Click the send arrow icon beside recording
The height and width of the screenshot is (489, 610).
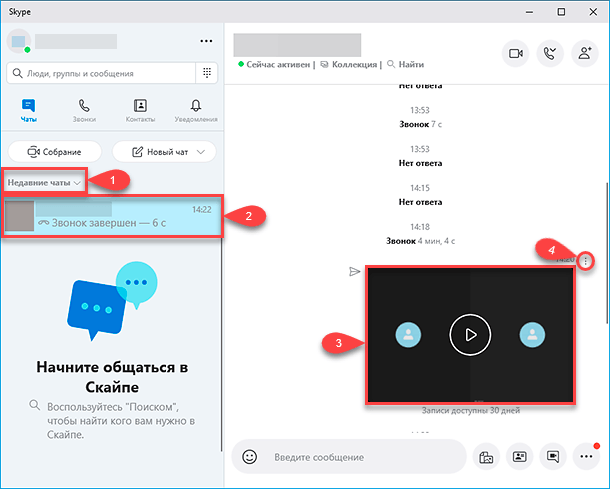click(354, 272)
